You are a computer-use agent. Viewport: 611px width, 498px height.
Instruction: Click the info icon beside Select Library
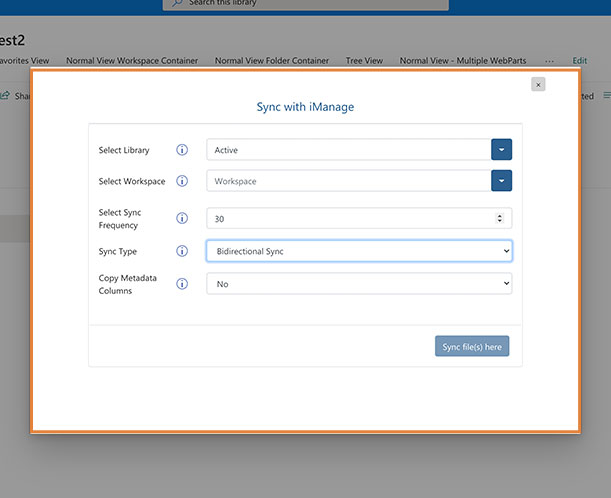click(182, 150)
